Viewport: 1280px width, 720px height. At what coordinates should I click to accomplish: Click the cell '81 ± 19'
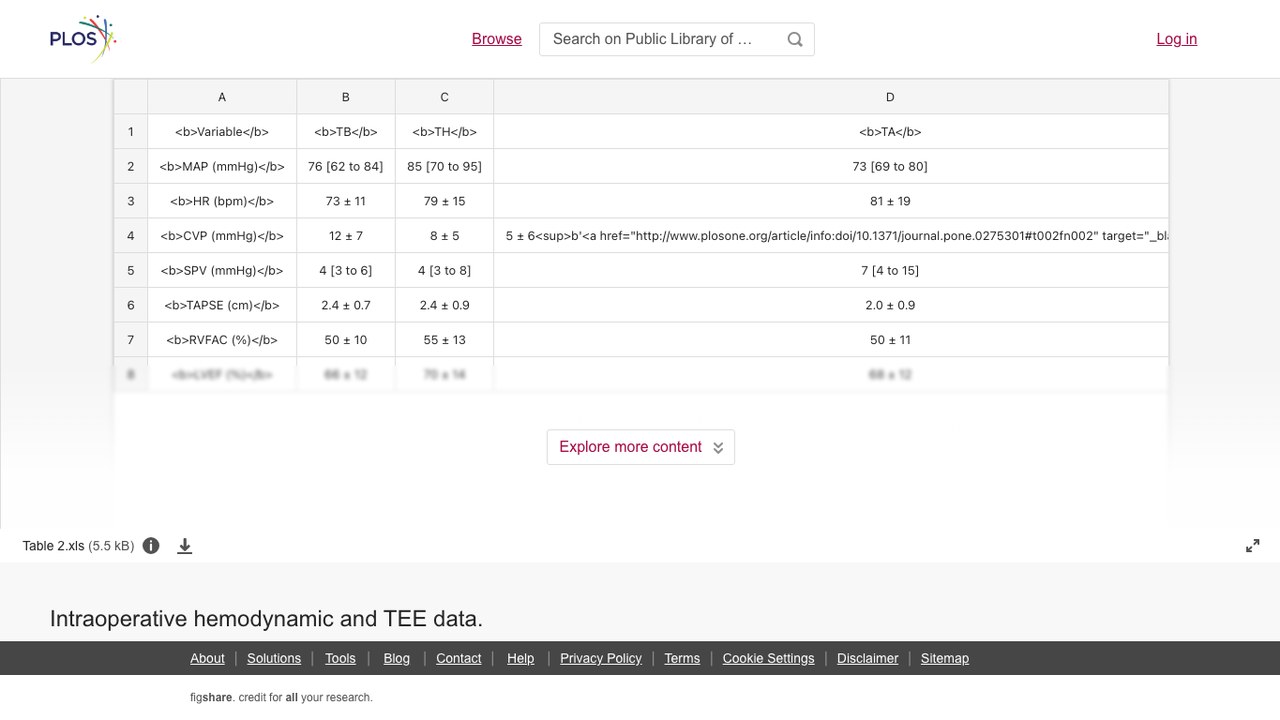[831, 201]
